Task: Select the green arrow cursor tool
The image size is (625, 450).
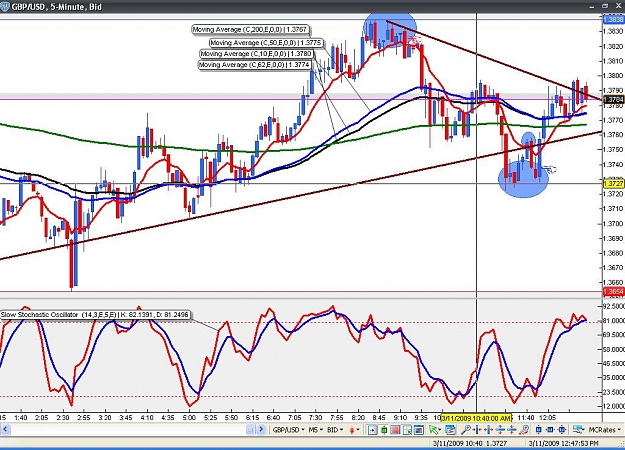Action: tap(433, 430)
